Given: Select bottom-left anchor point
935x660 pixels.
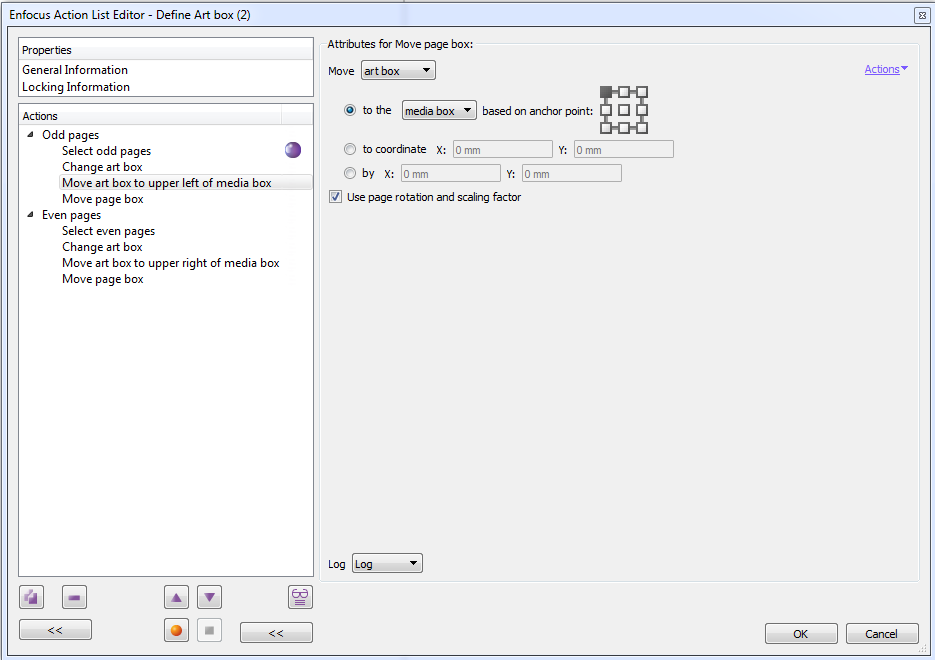Looking at the screenshot, I should [x=606, y=128].
